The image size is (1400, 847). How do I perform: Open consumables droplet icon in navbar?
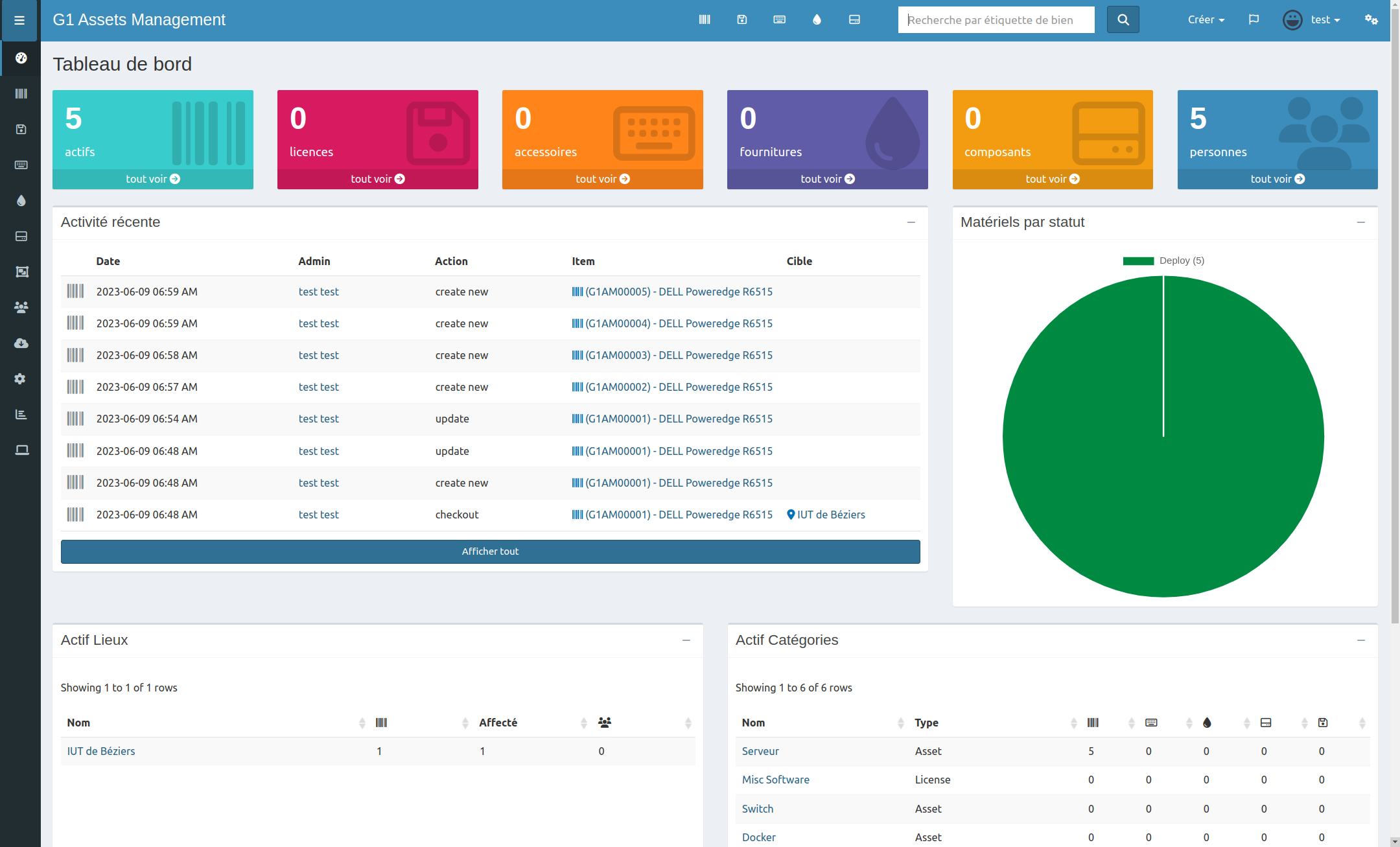pos(817,19)
